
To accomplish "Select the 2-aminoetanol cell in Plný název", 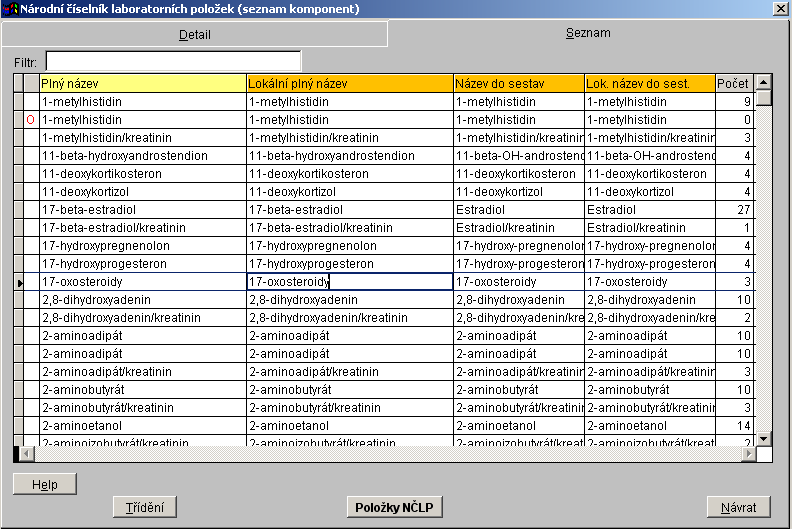I will [x=143, y=426].
